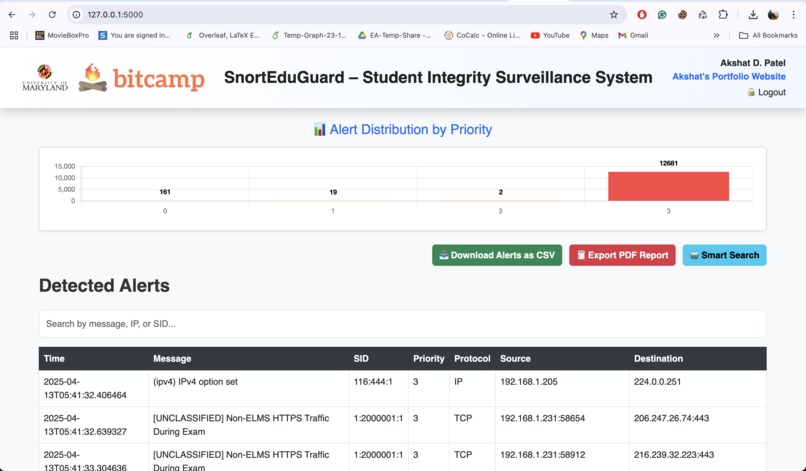
Task: Select destination cell 224.0.0.251
Action: [x=698, y=388]
